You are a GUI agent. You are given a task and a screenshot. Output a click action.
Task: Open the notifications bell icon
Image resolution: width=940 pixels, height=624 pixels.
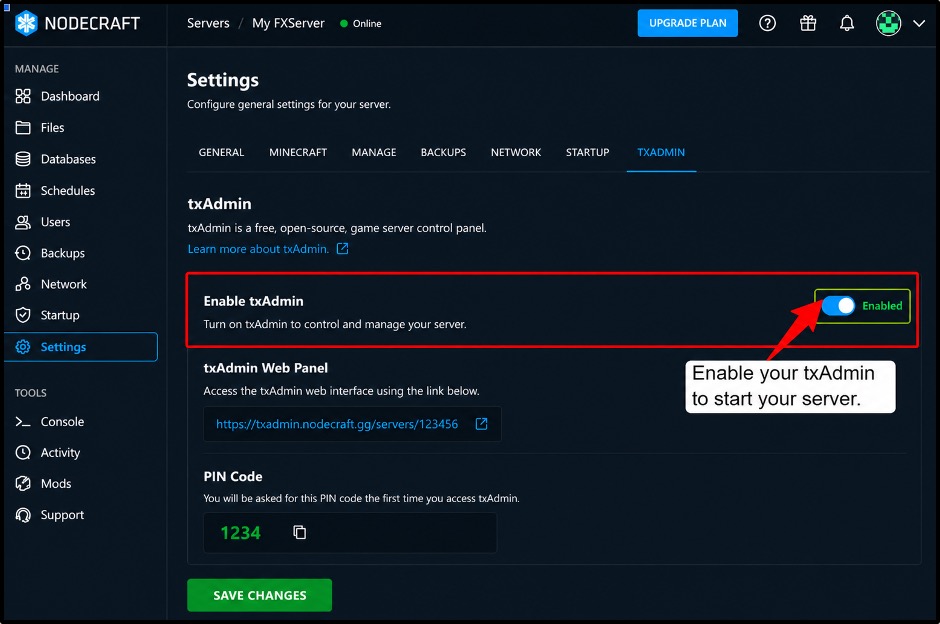(x=846, y=23)
